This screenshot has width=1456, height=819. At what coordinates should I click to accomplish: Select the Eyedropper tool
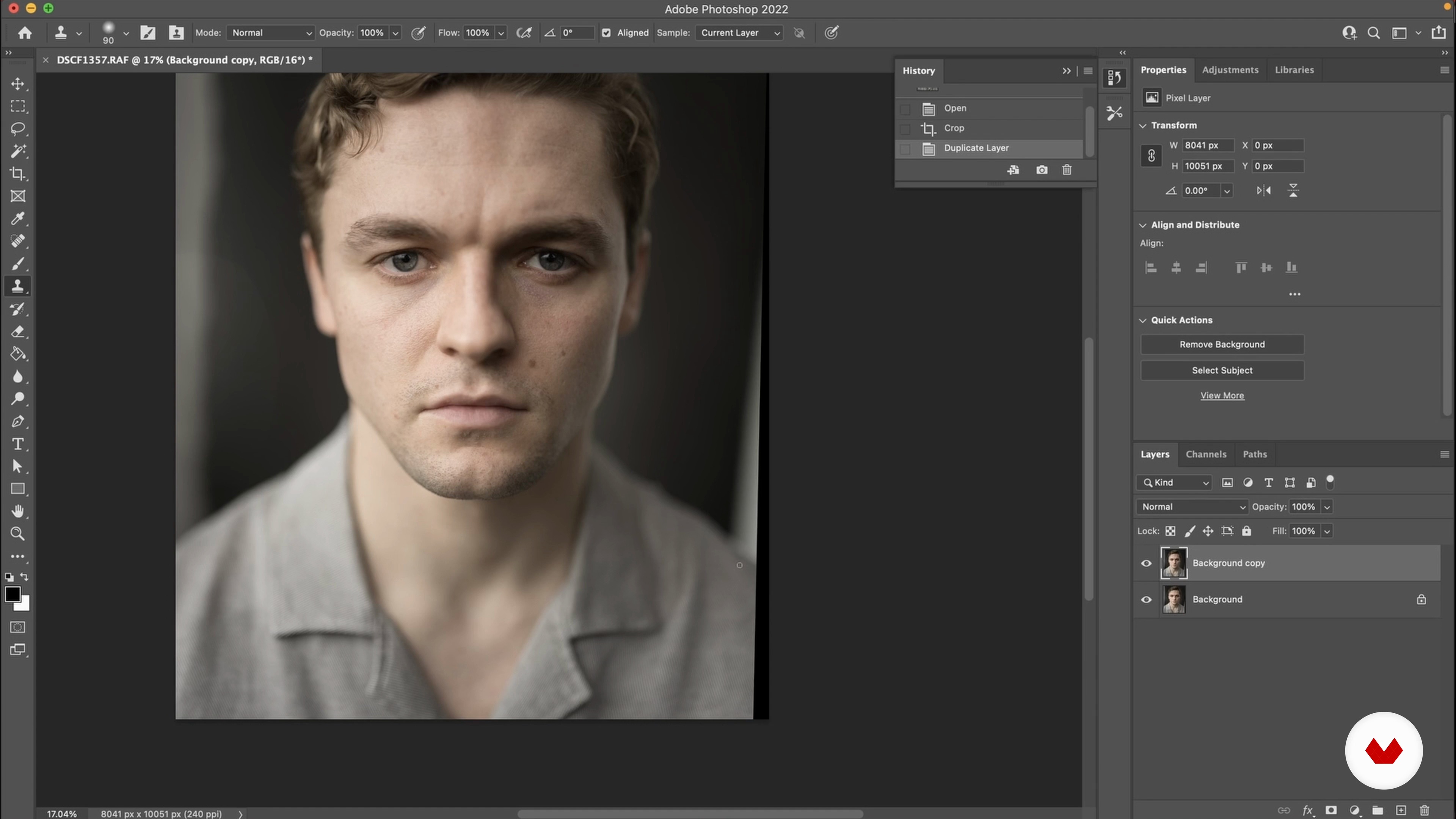coord(17,219)
